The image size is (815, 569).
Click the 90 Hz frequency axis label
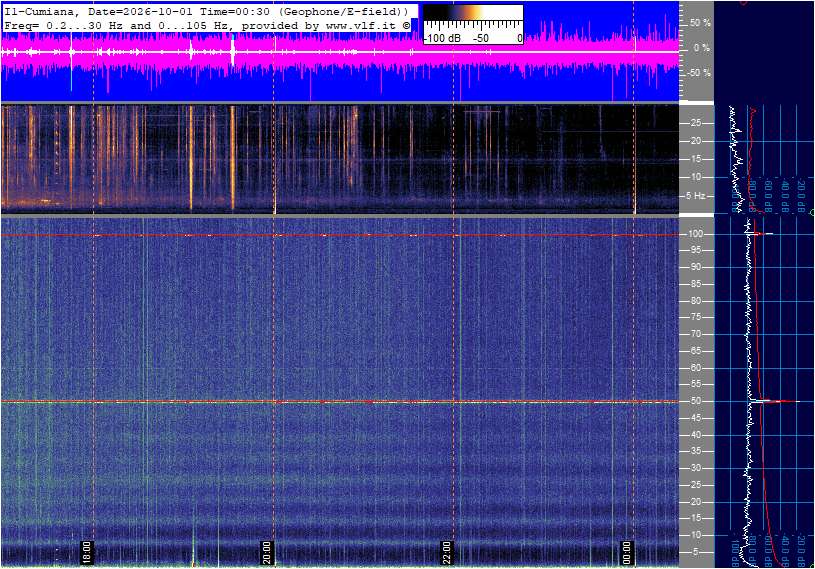point(695,267)
